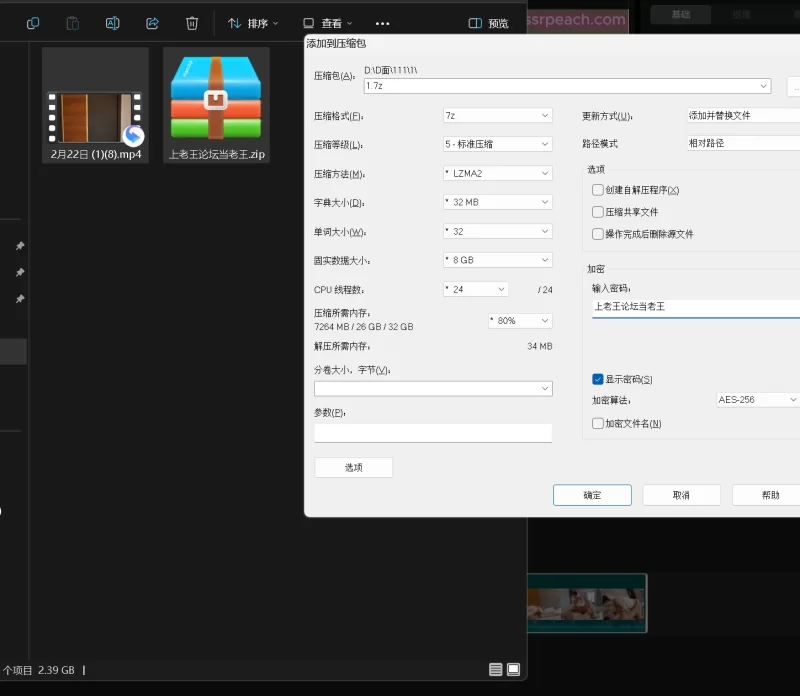Viewport: 800px width, 696px height.
Task: Switch to details list view icon
Action: pyautogui.click(x=496, y=669)
